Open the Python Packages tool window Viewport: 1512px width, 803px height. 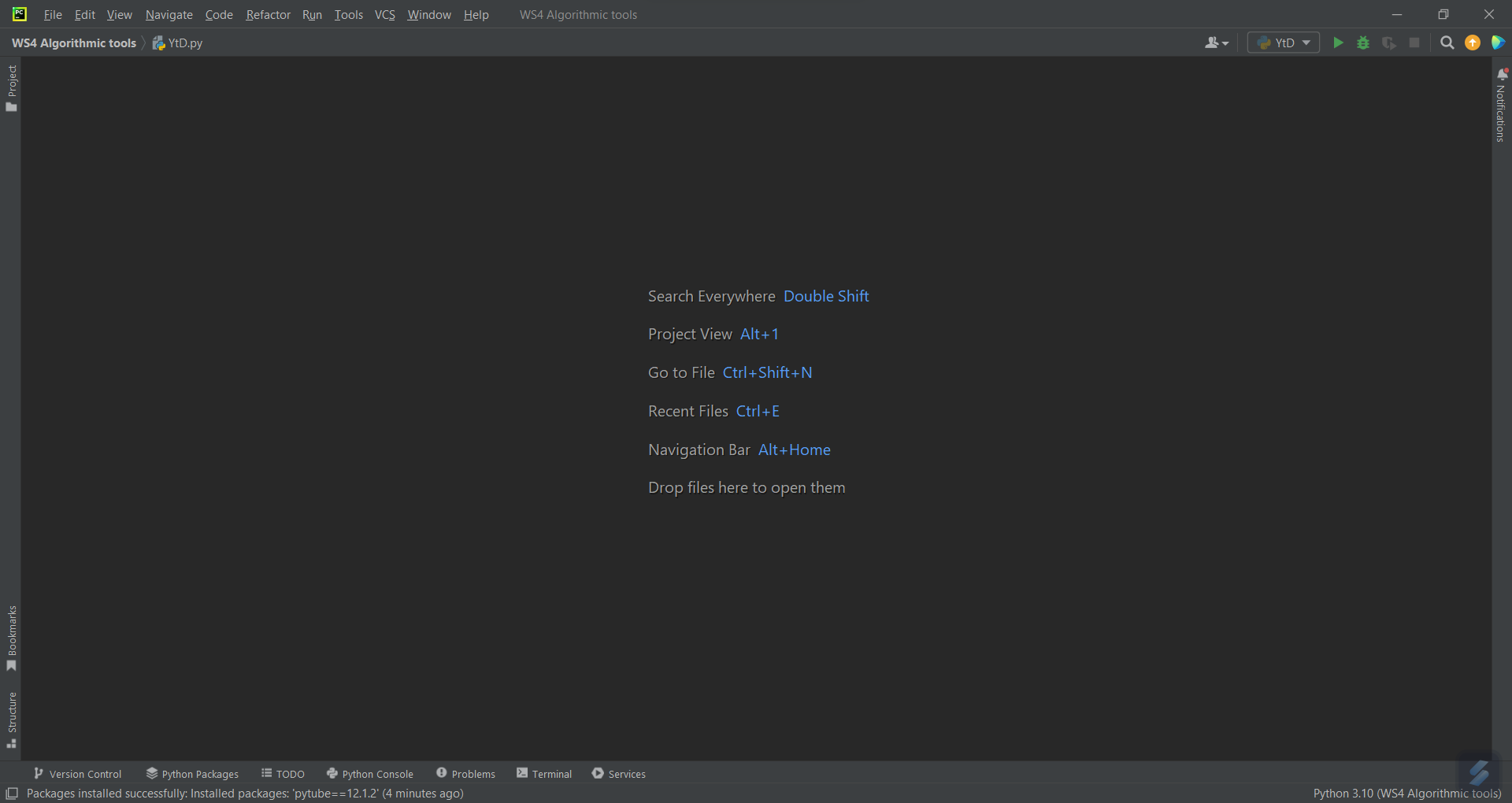[192, 774]
